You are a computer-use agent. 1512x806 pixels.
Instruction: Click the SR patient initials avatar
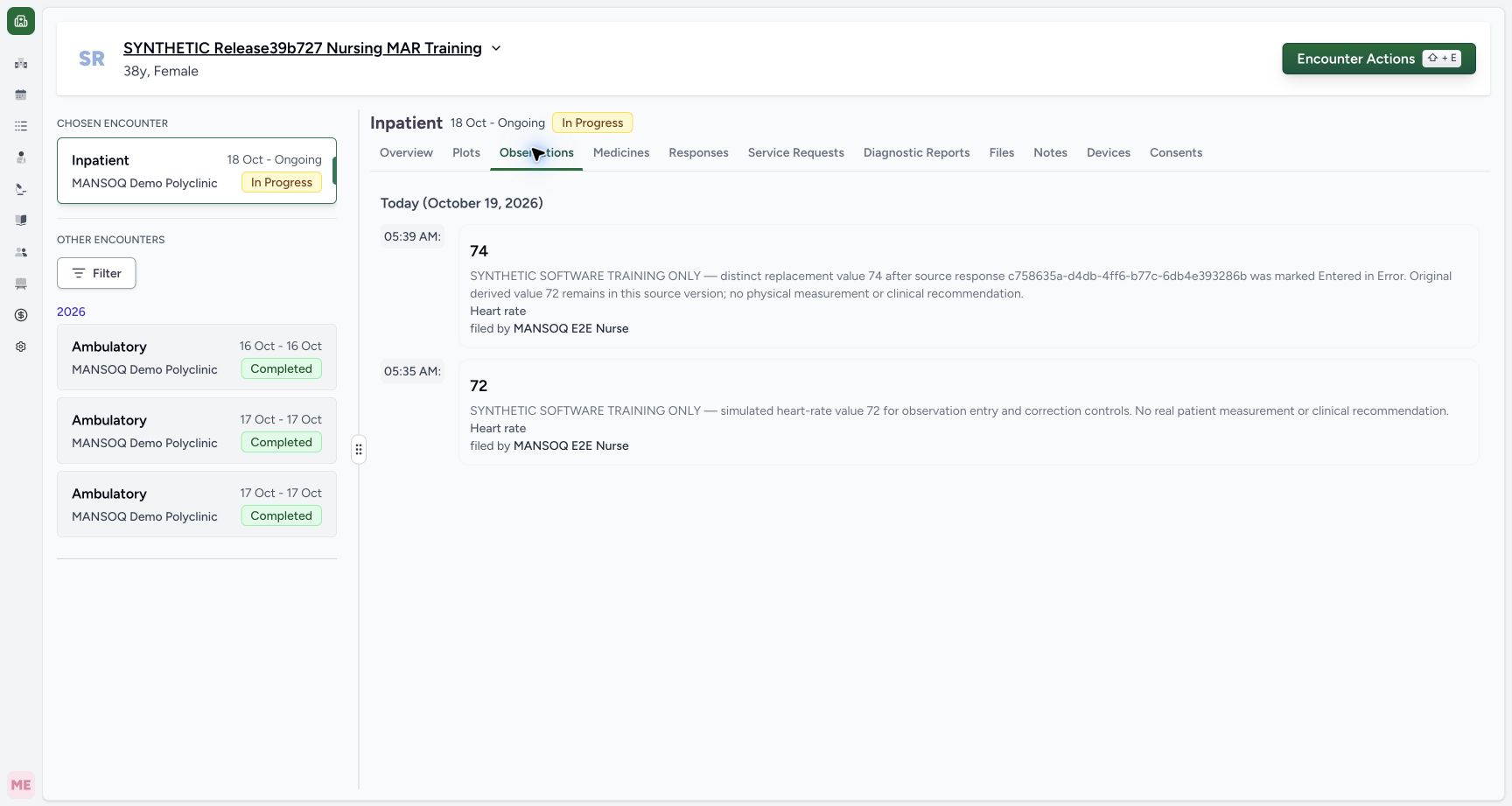coord(92,59)
